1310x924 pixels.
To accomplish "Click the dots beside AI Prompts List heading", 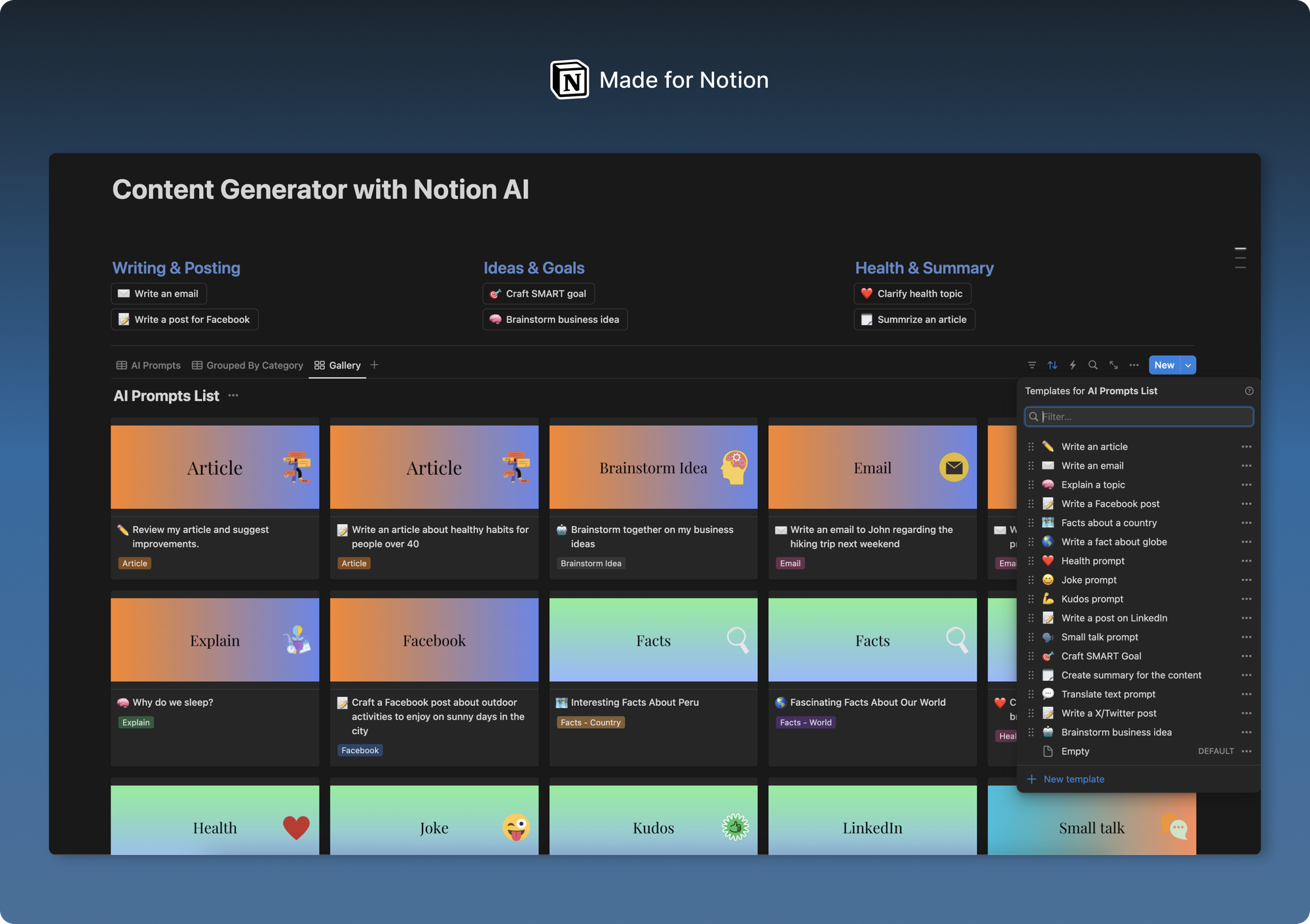I will click(233, 396).
